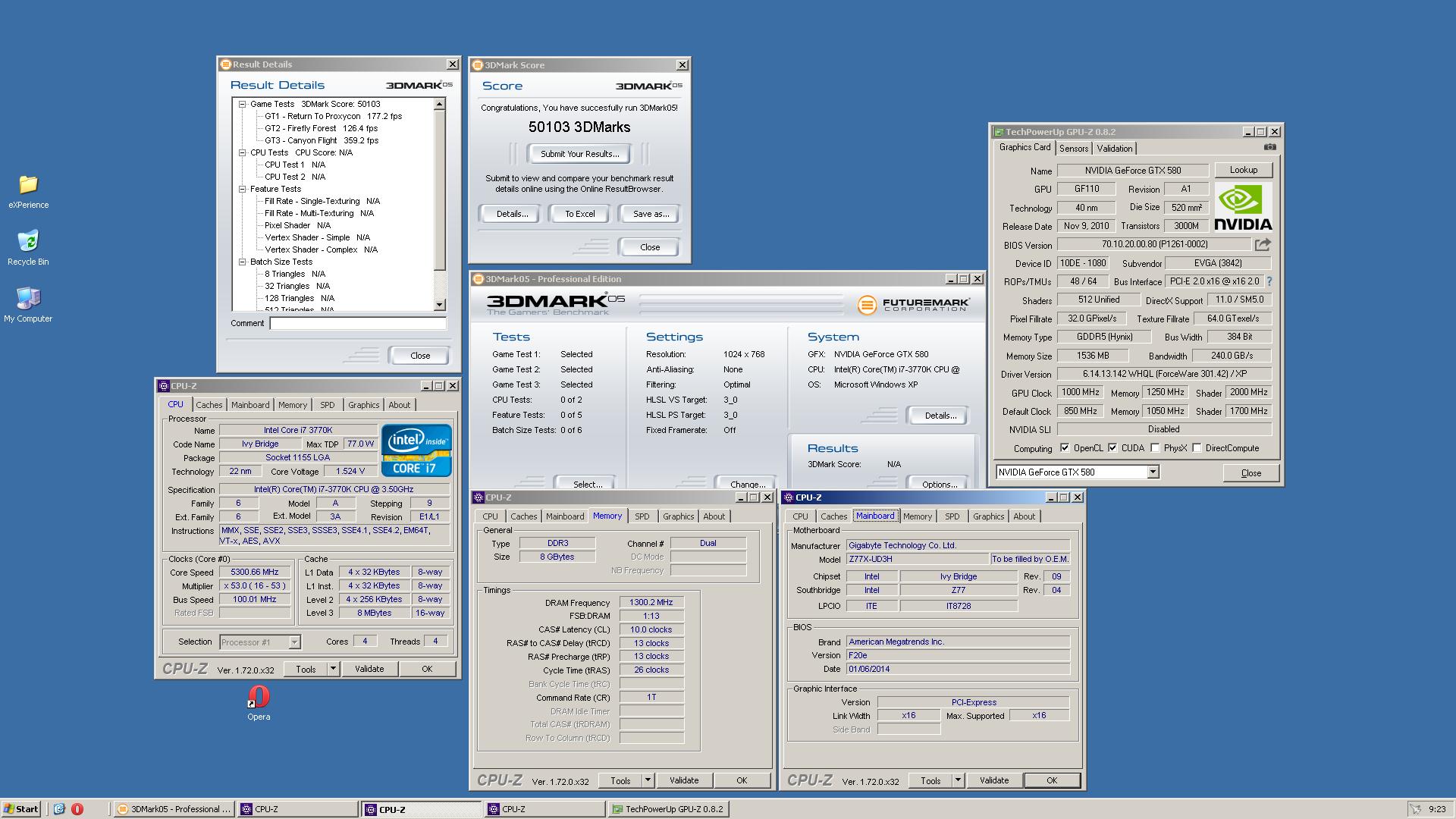
Task: Click the Comment input field
Action: pyautogui.click(x=358, y=323)
